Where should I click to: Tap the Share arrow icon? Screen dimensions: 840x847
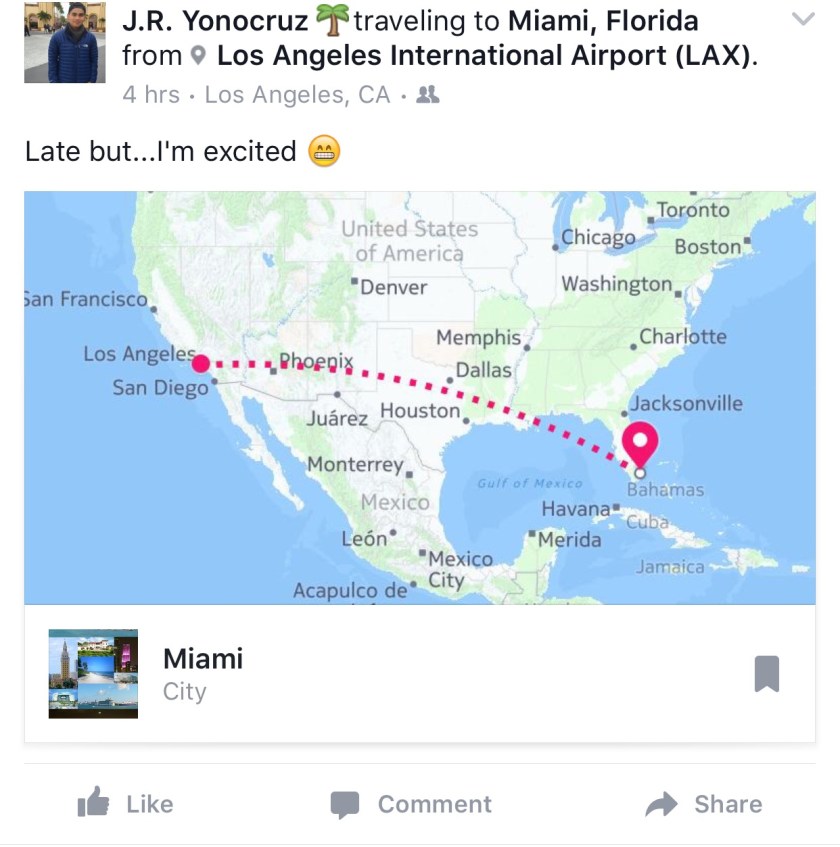662,803
